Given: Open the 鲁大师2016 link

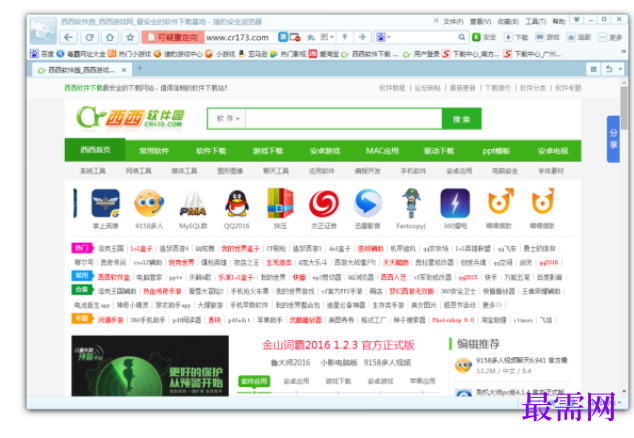Looking at the screenshot, I should (x=290, y=362).
